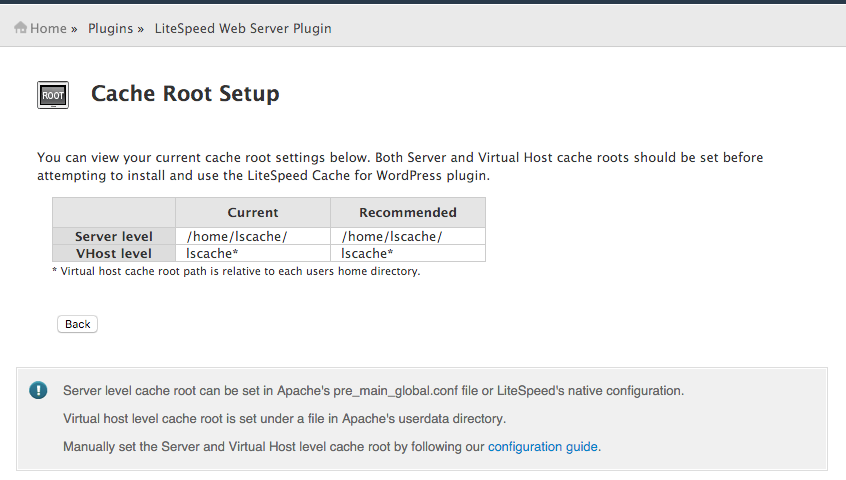Viewport: 846px width, 480px height.
Task: Click the virtual host cache root footnote
Action: pos(236,271)
